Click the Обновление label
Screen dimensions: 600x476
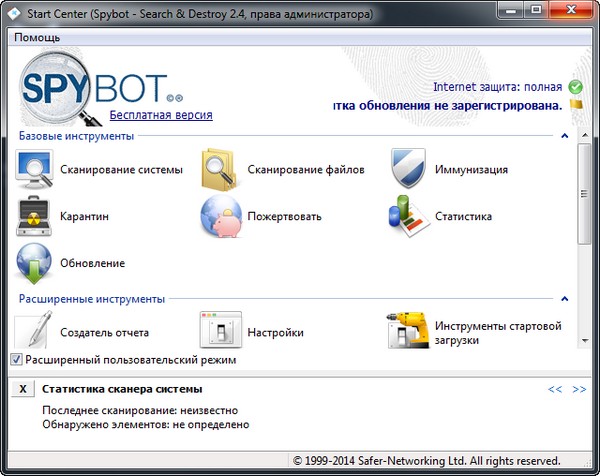92,263
